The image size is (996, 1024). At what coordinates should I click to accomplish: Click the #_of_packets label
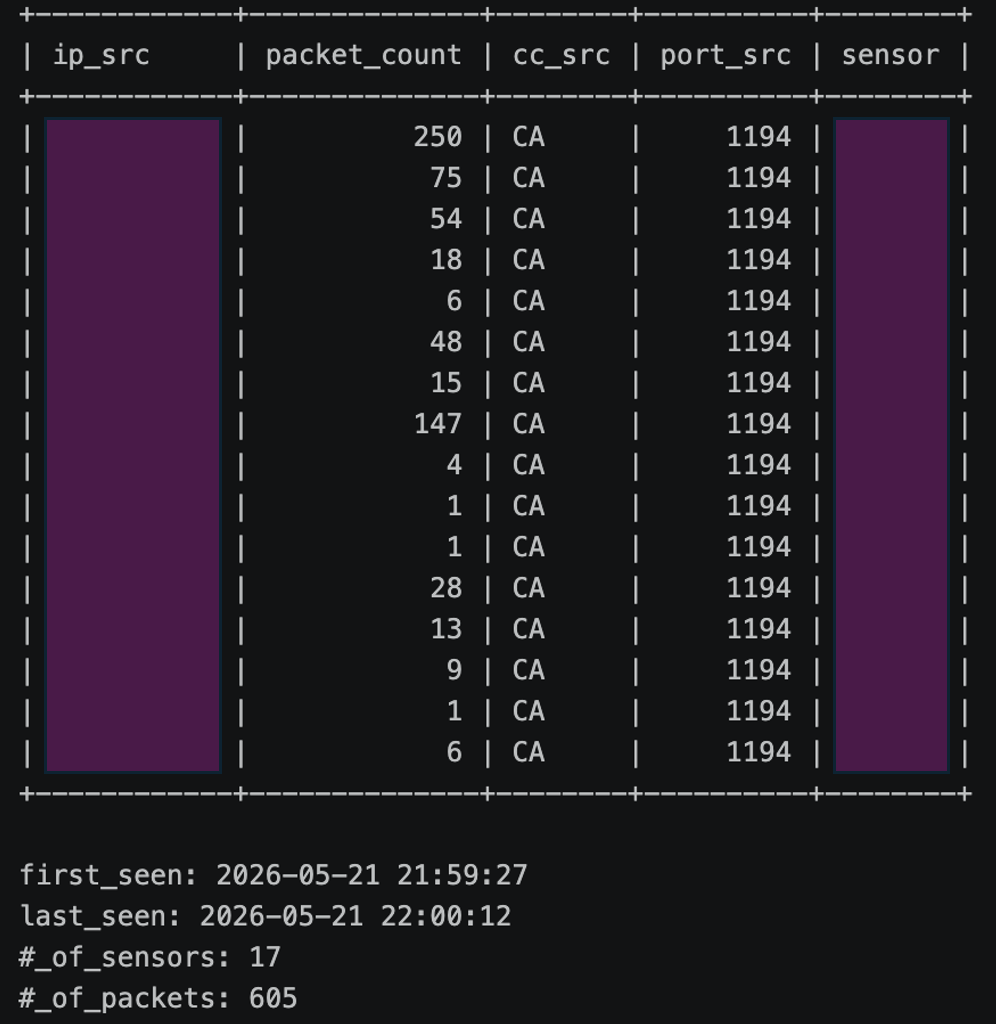point(125,999)
